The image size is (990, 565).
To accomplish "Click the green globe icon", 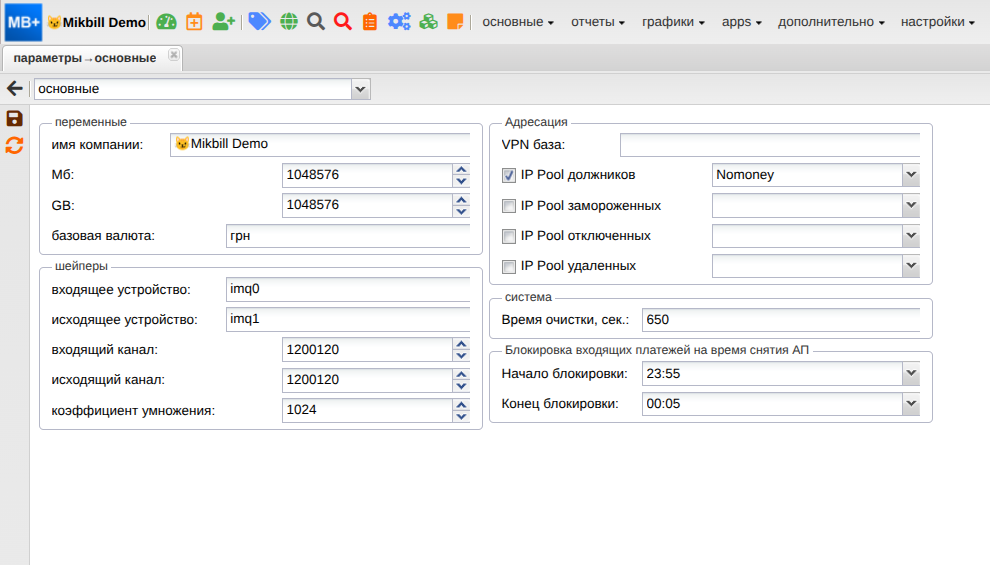I will click(289, 22).
